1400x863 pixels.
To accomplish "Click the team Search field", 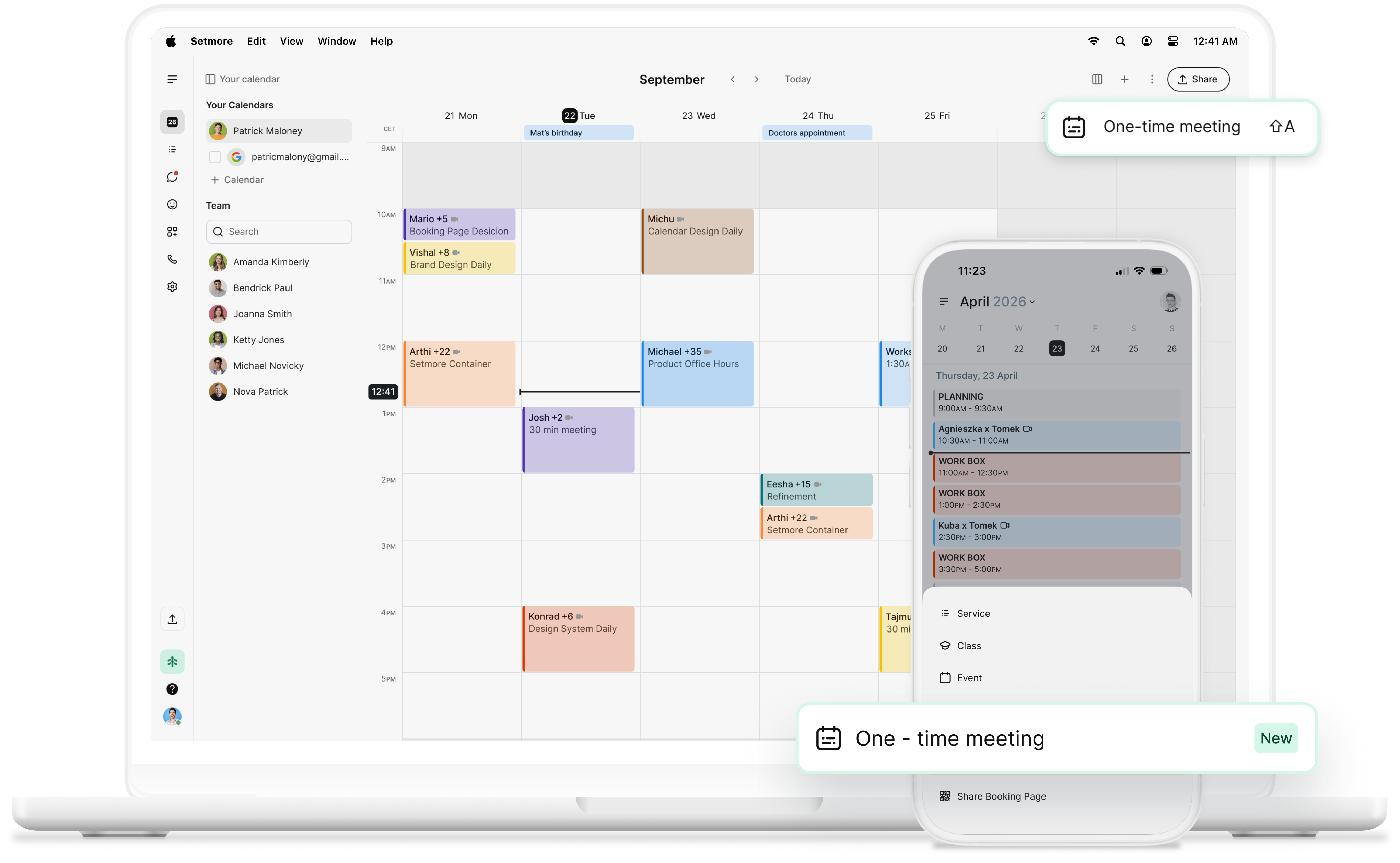I will [279, 232].
